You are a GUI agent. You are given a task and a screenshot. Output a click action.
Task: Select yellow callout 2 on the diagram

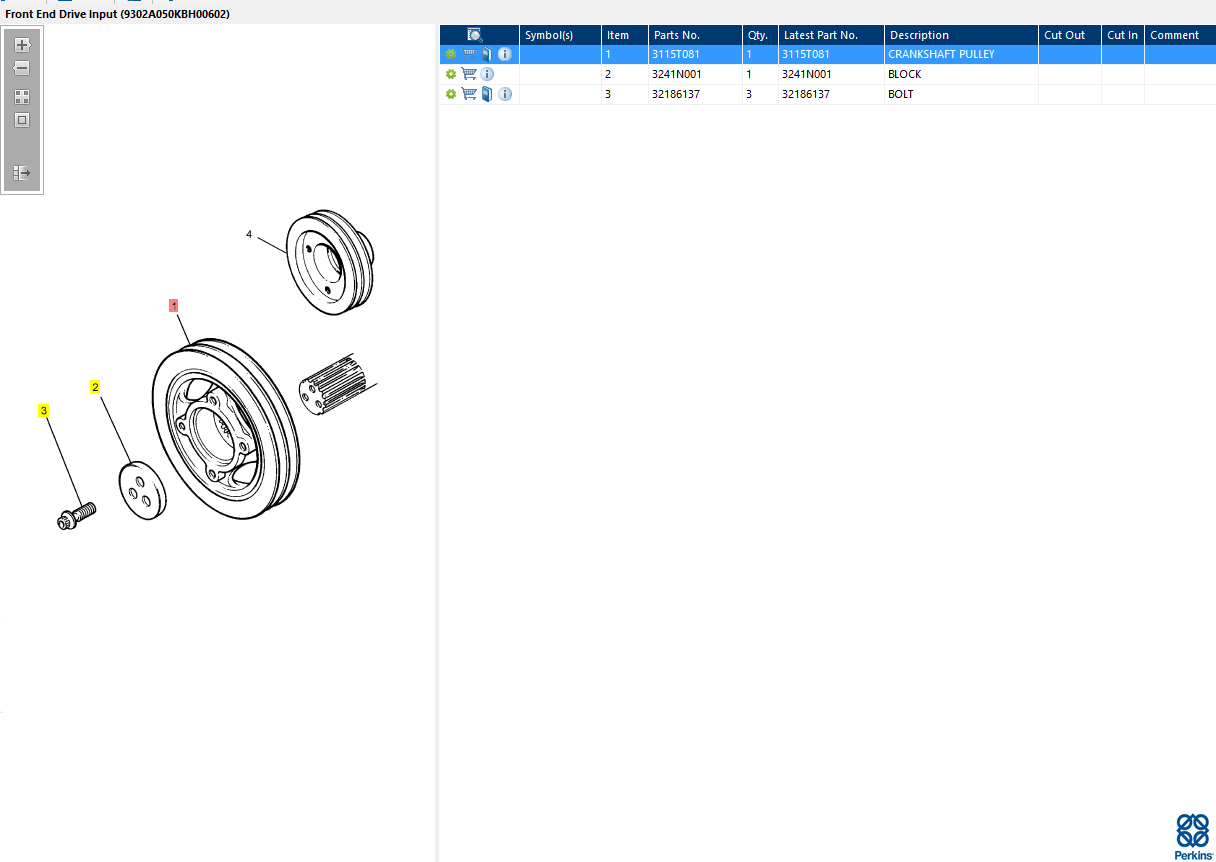(95, 387)
